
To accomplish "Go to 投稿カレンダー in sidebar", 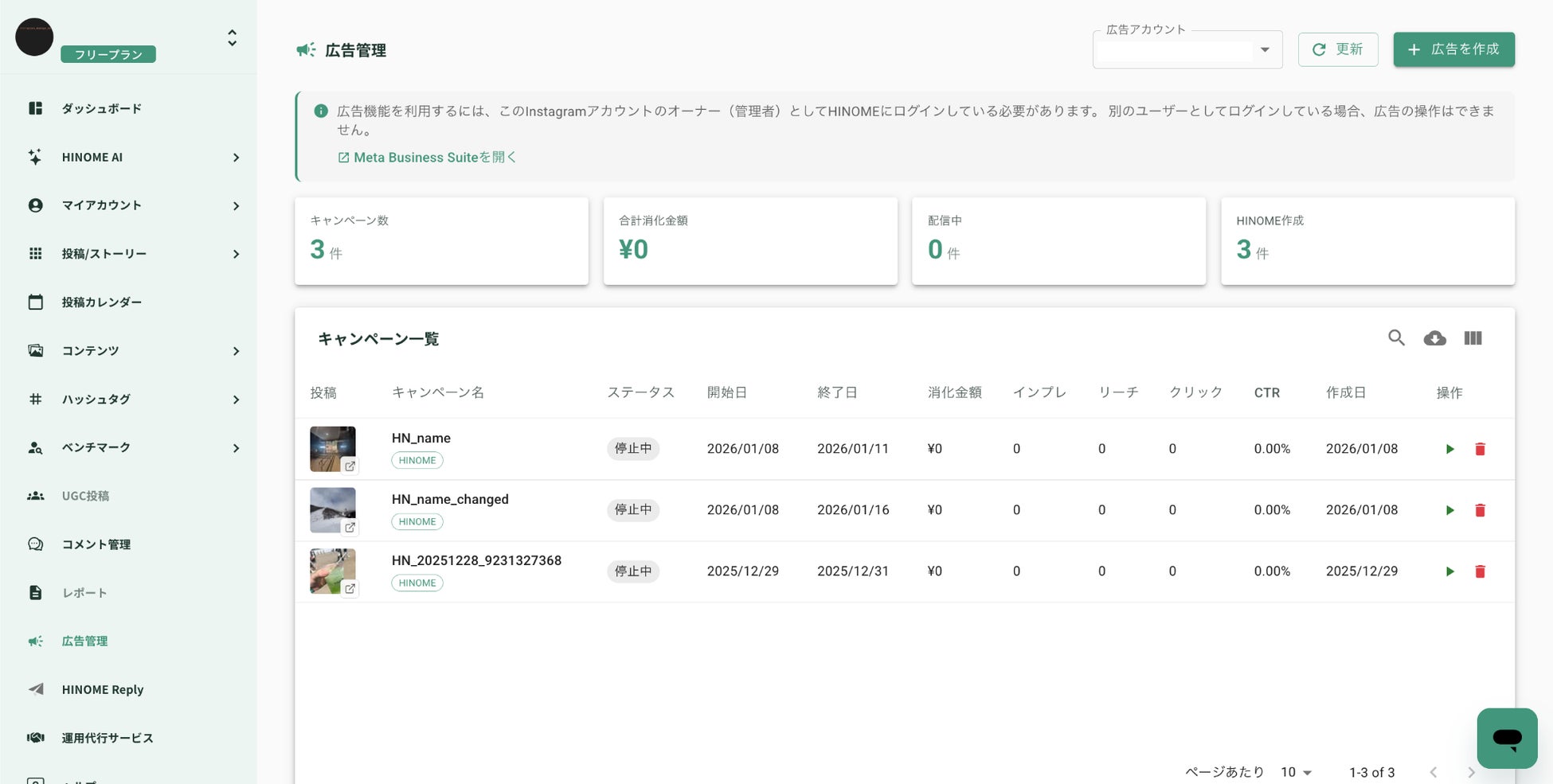I will pos(101,302).
